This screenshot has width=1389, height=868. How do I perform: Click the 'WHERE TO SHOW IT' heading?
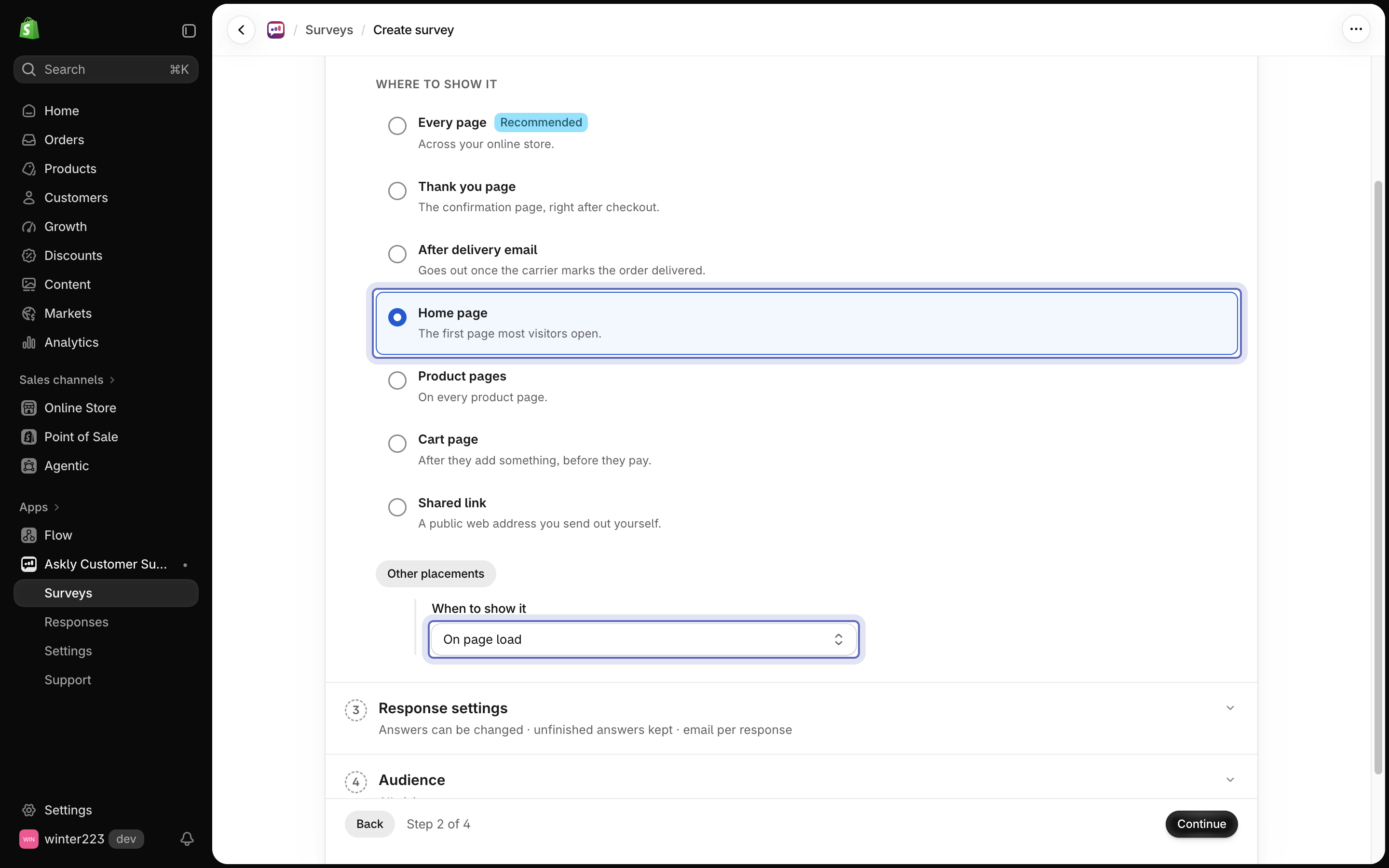click(436, 84)
